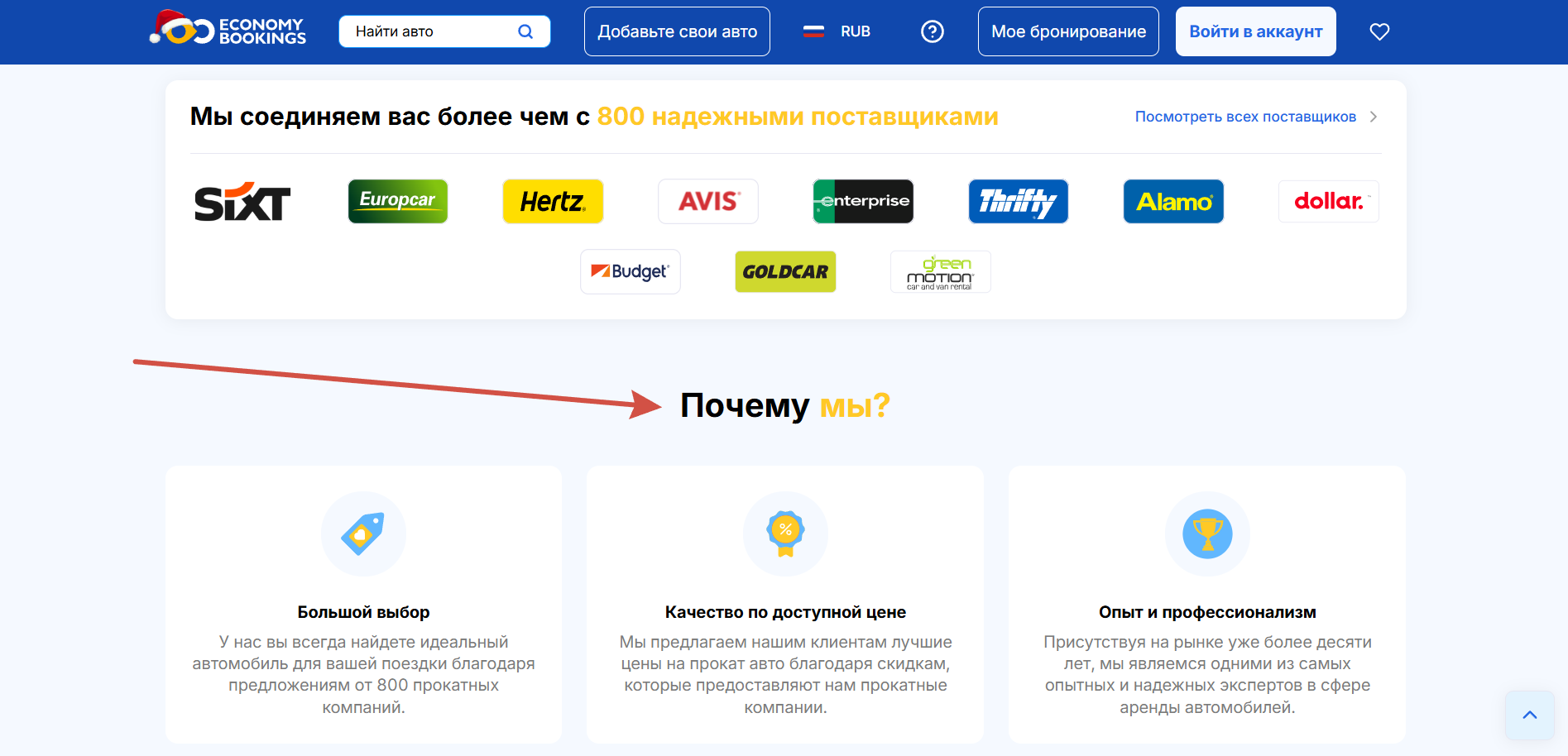
Task: Open Посмотреть всех поставщиков link
Action: (x=1245, y=117)
